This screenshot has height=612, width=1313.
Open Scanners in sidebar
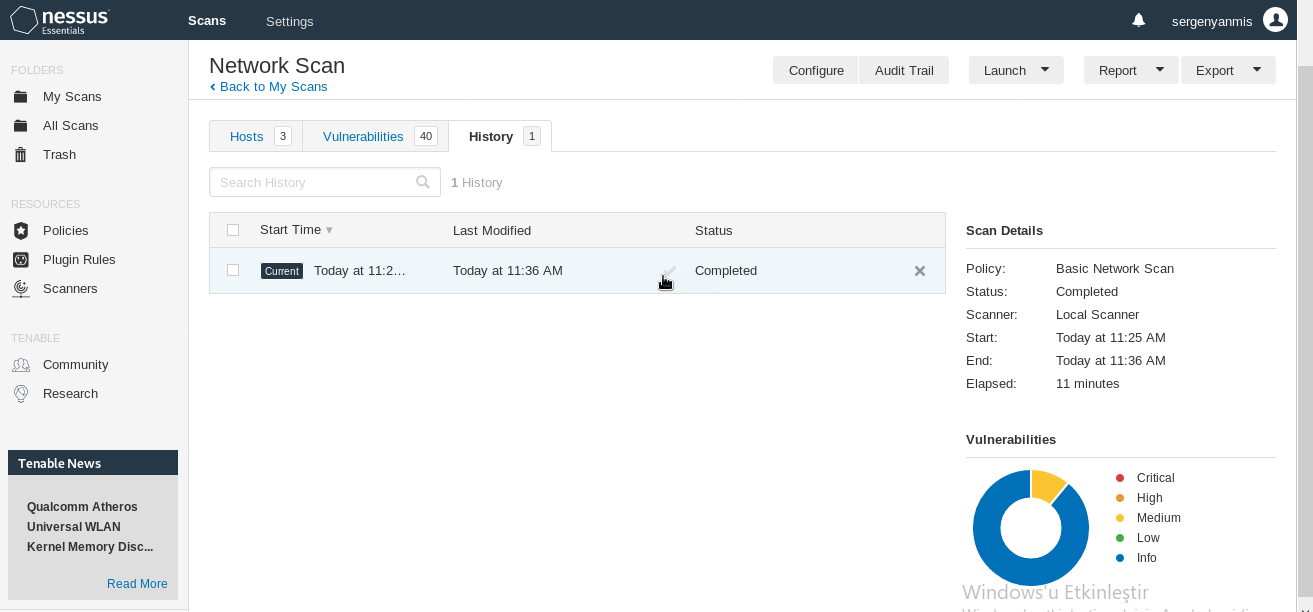[70, 289]
